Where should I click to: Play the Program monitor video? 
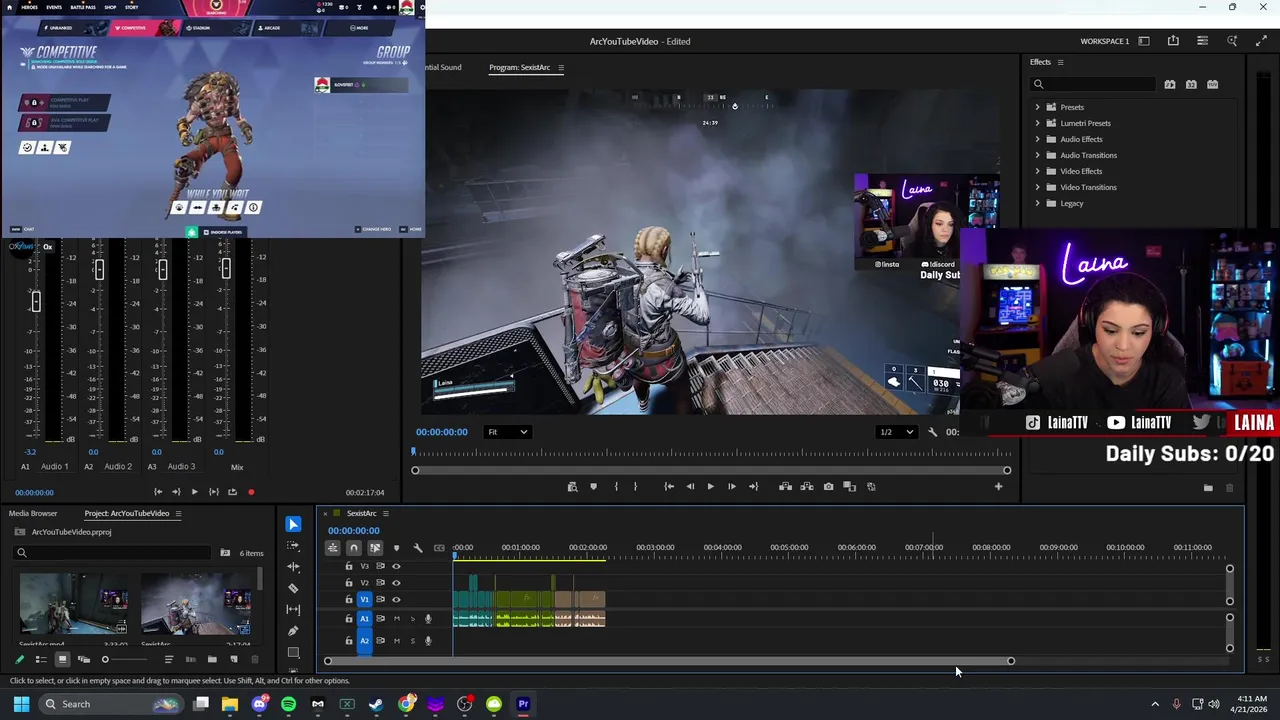710,487
